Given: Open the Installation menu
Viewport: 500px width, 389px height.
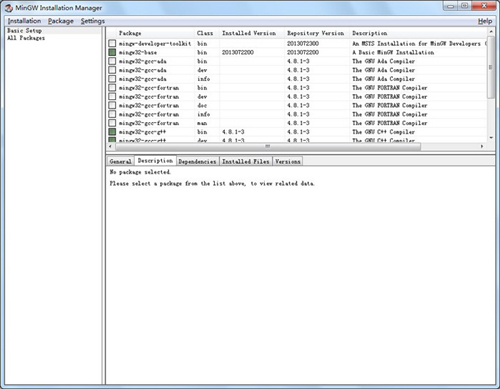Looking at the screenshot, I should click(x=24, y=21).
